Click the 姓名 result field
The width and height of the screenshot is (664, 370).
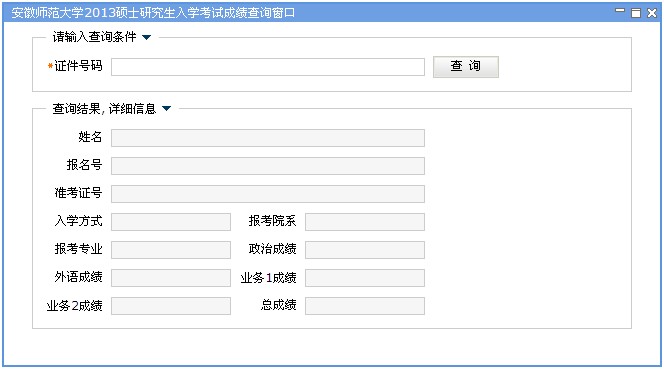pyautogui.click(x=268, y=138)
